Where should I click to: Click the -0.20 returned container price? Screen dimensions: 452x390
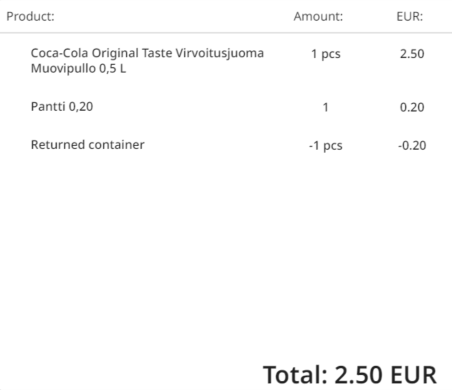click(412, 146)
